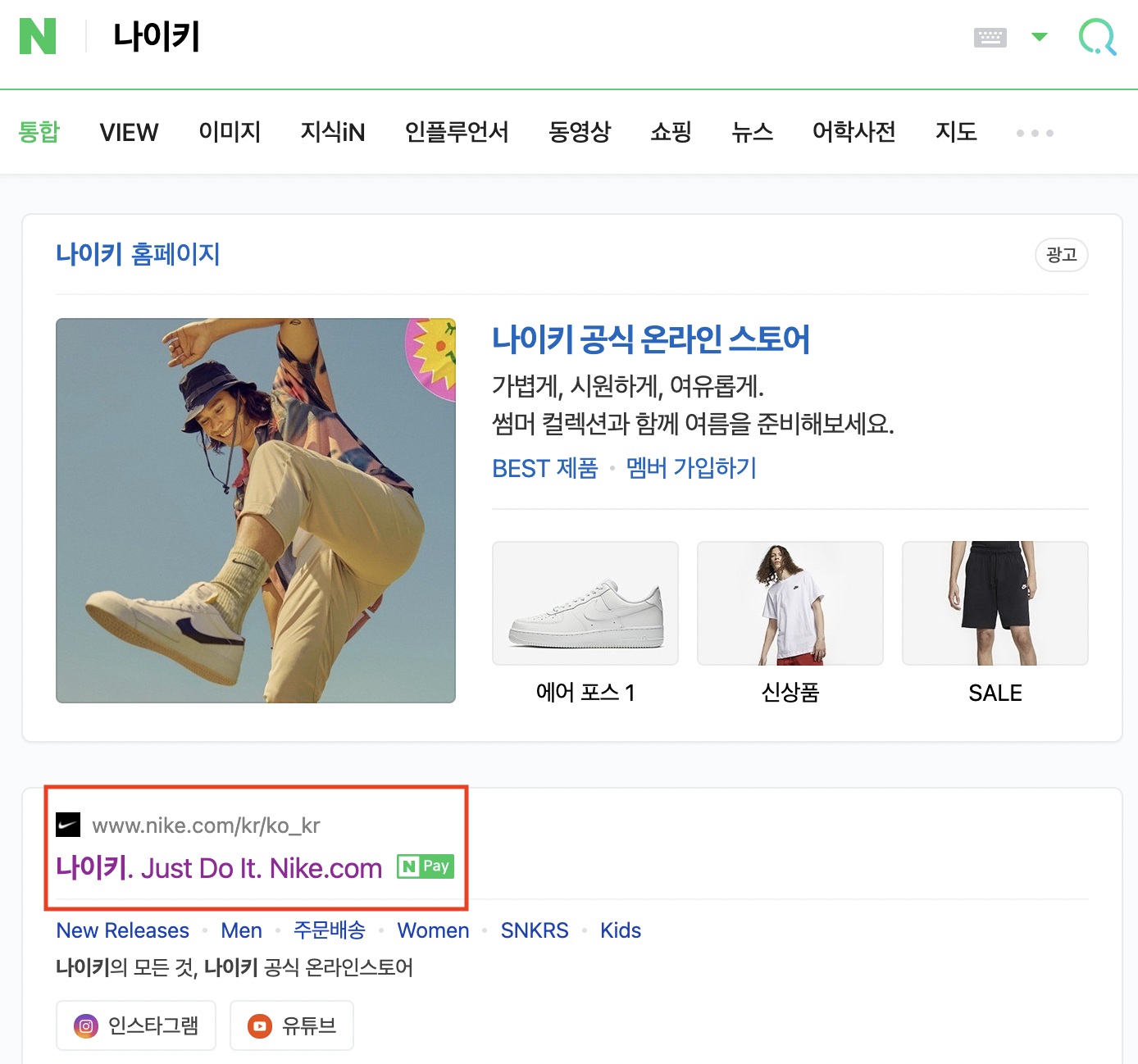Open the Women sublink

coord(434,930)
